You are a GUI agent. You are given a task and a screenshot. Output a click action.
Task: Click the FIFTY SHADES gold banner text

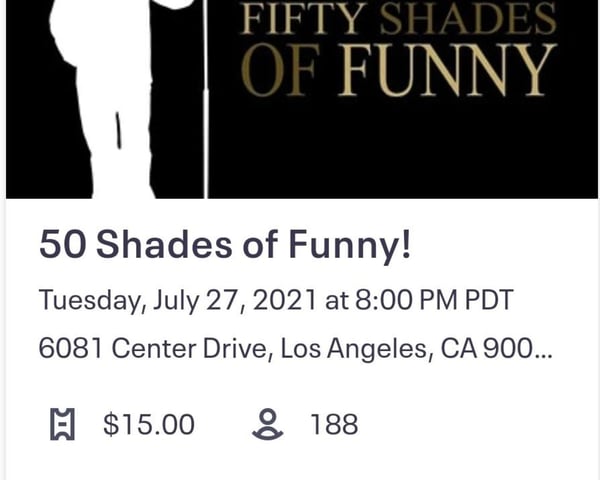(398, 18)
